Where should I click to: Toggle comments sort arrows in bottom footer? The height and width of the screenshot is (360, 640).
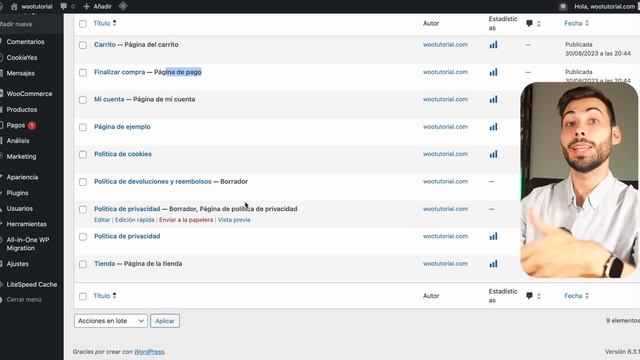(x=539, y=296)
